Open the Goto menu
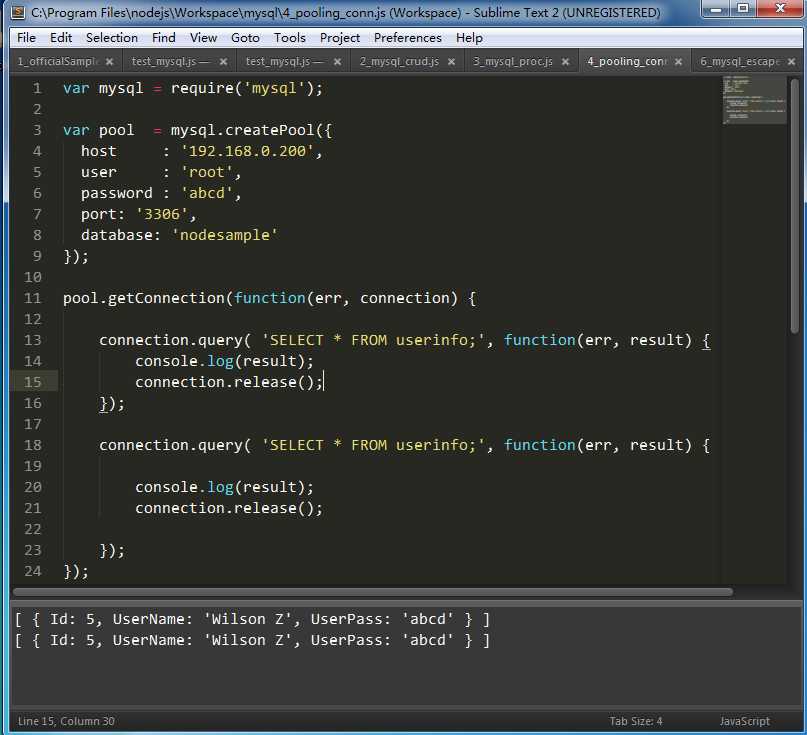 click(x=245, y=38)
